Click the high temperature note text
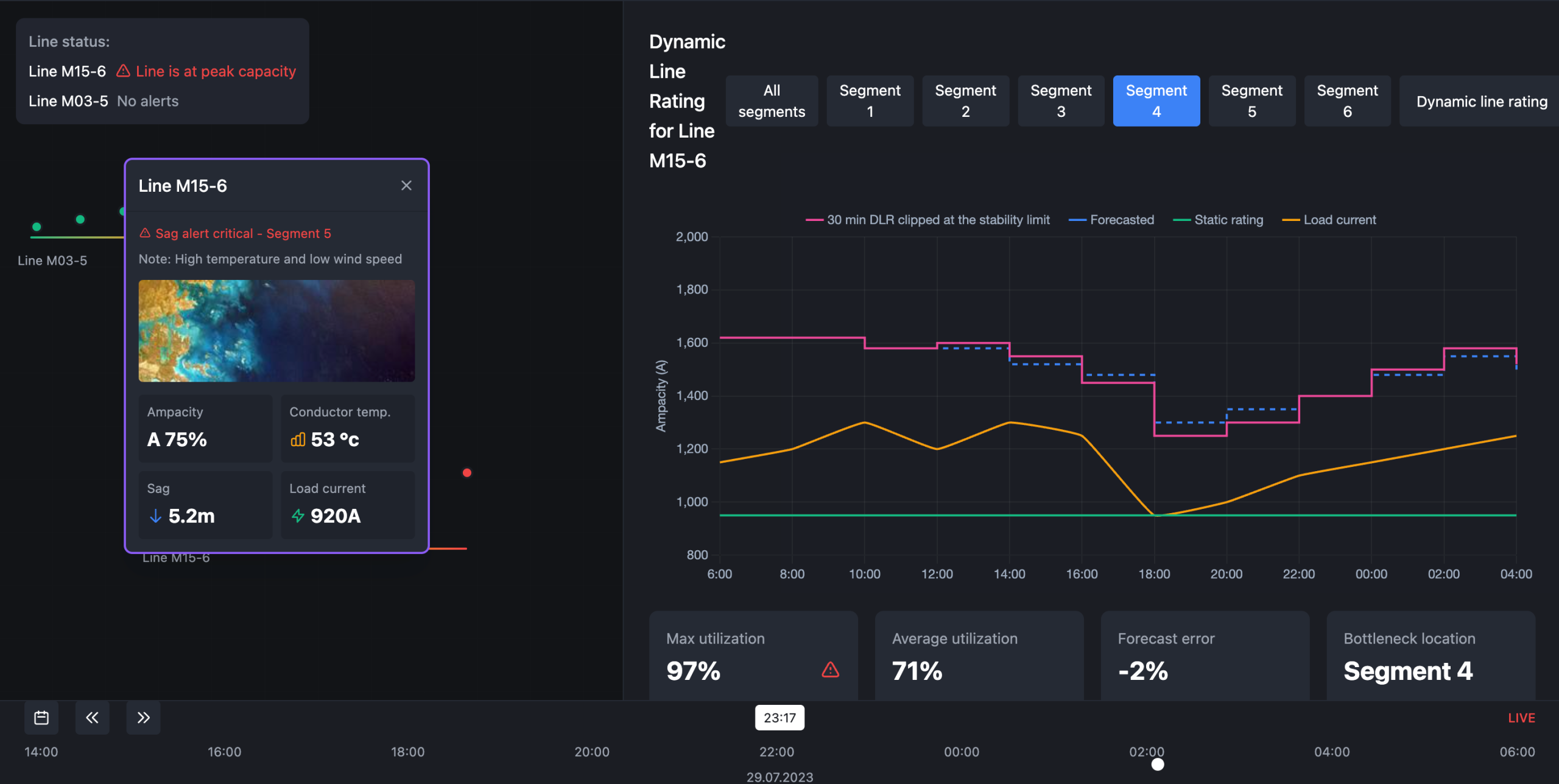 click(270, 259)
